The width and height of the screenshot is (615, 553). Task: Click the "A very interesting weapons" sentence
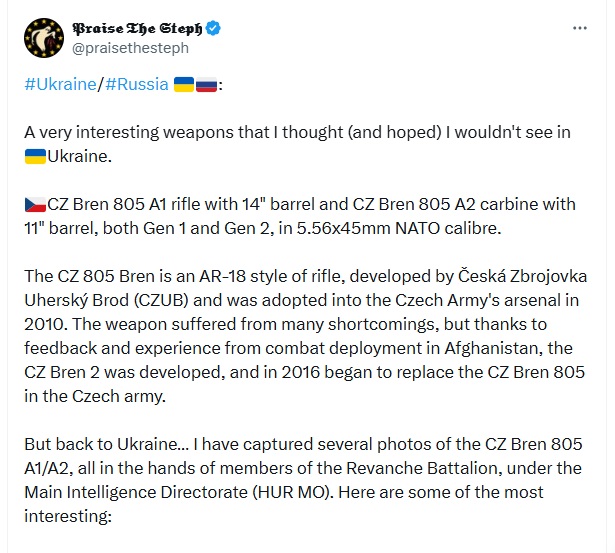pyautogui.click(x=297, y=144)
